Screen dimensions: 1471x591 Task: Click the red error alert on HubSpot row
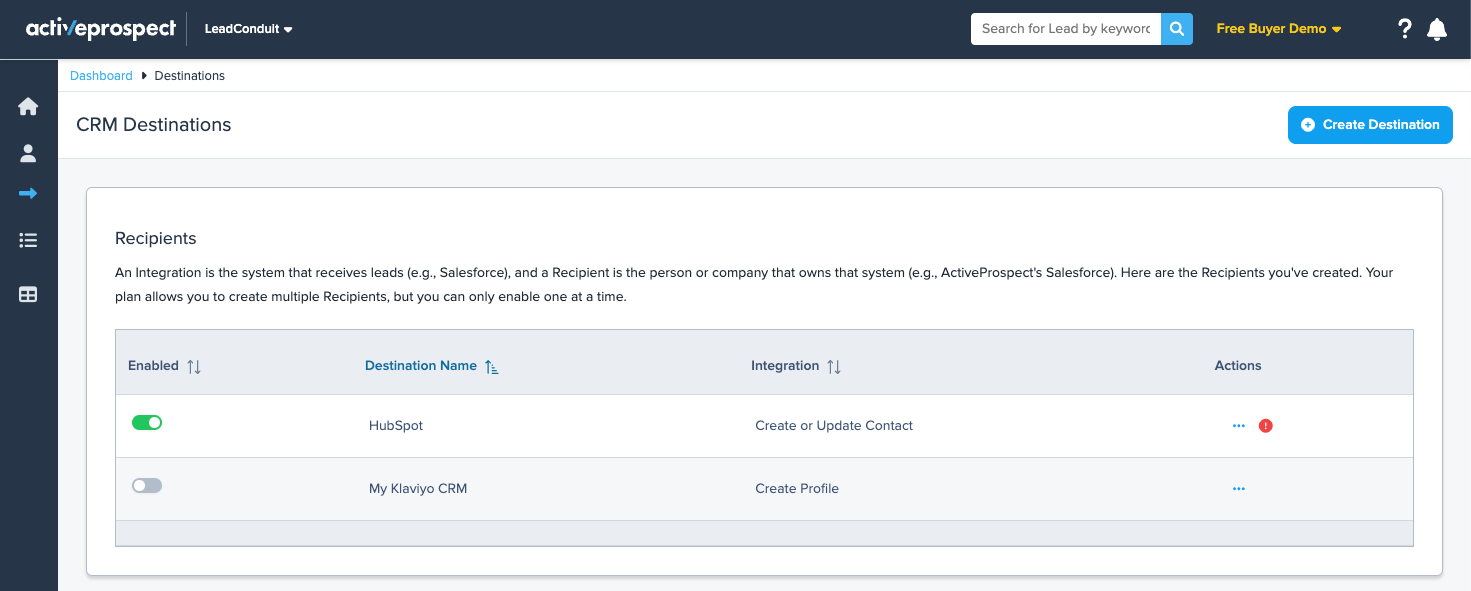[x=1265, y=426]
